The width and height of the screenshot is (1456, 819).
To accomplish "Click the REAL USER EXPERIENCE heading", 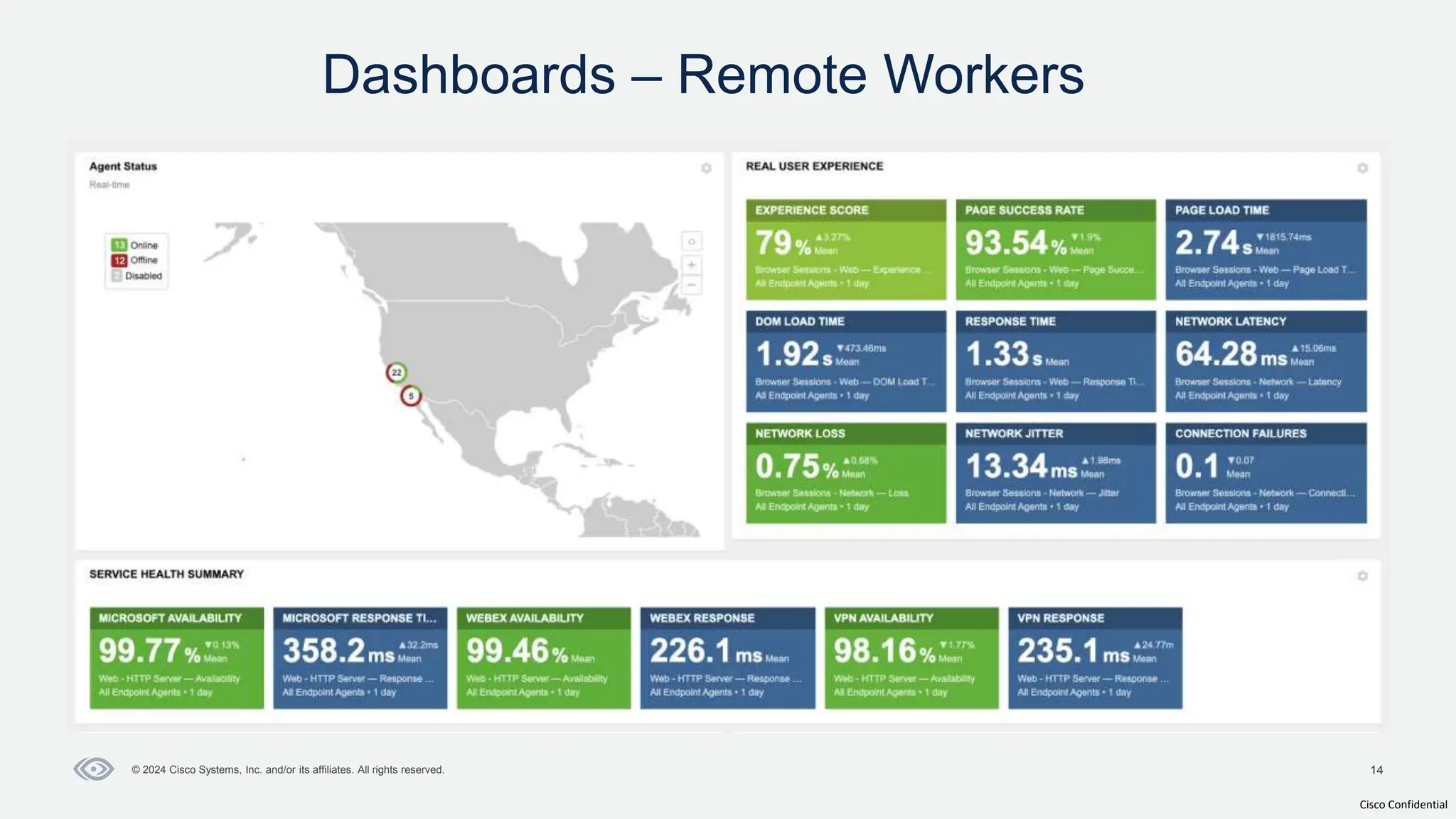I will [x=814, y=166].
